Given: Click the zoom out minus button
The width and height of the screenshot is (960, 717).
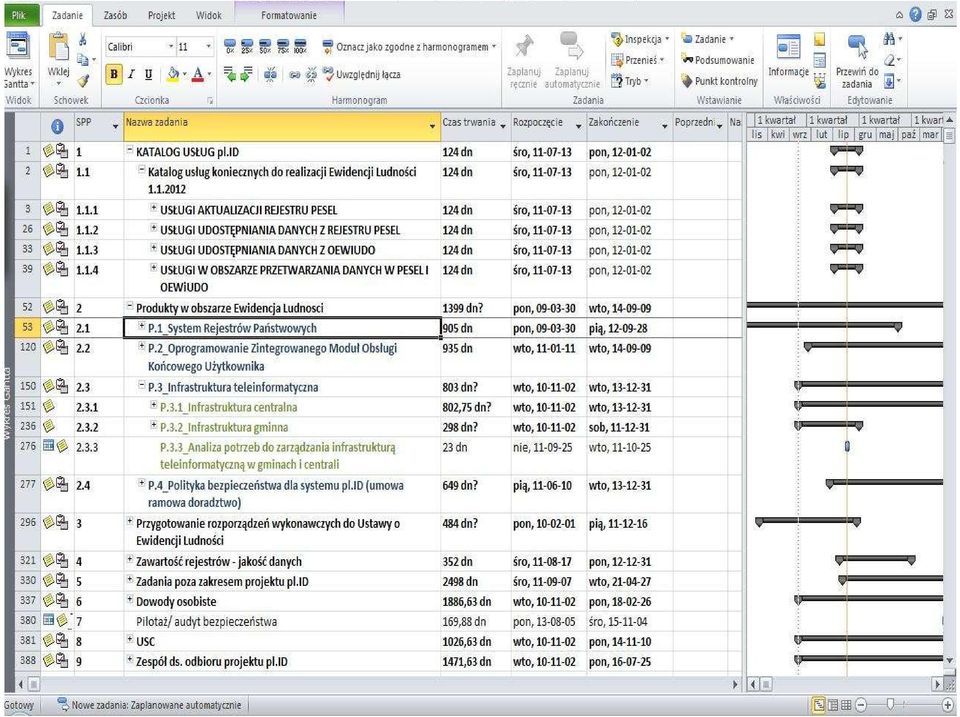Looking at the screenshot, I should click(x=862, y=705).
